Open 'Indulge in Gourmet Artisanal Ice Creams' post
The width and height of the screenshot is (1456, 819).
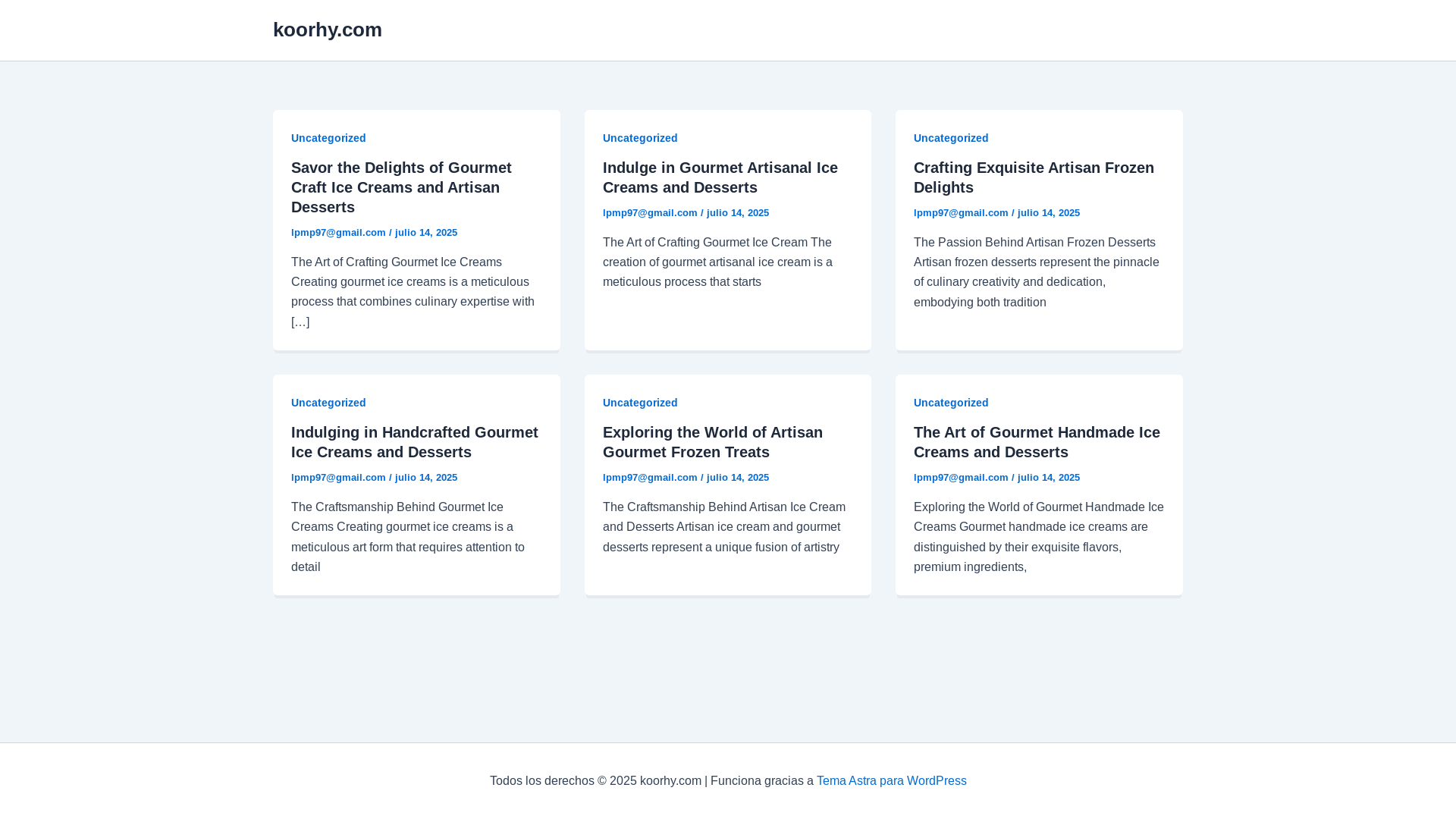[x=720, y=177]
